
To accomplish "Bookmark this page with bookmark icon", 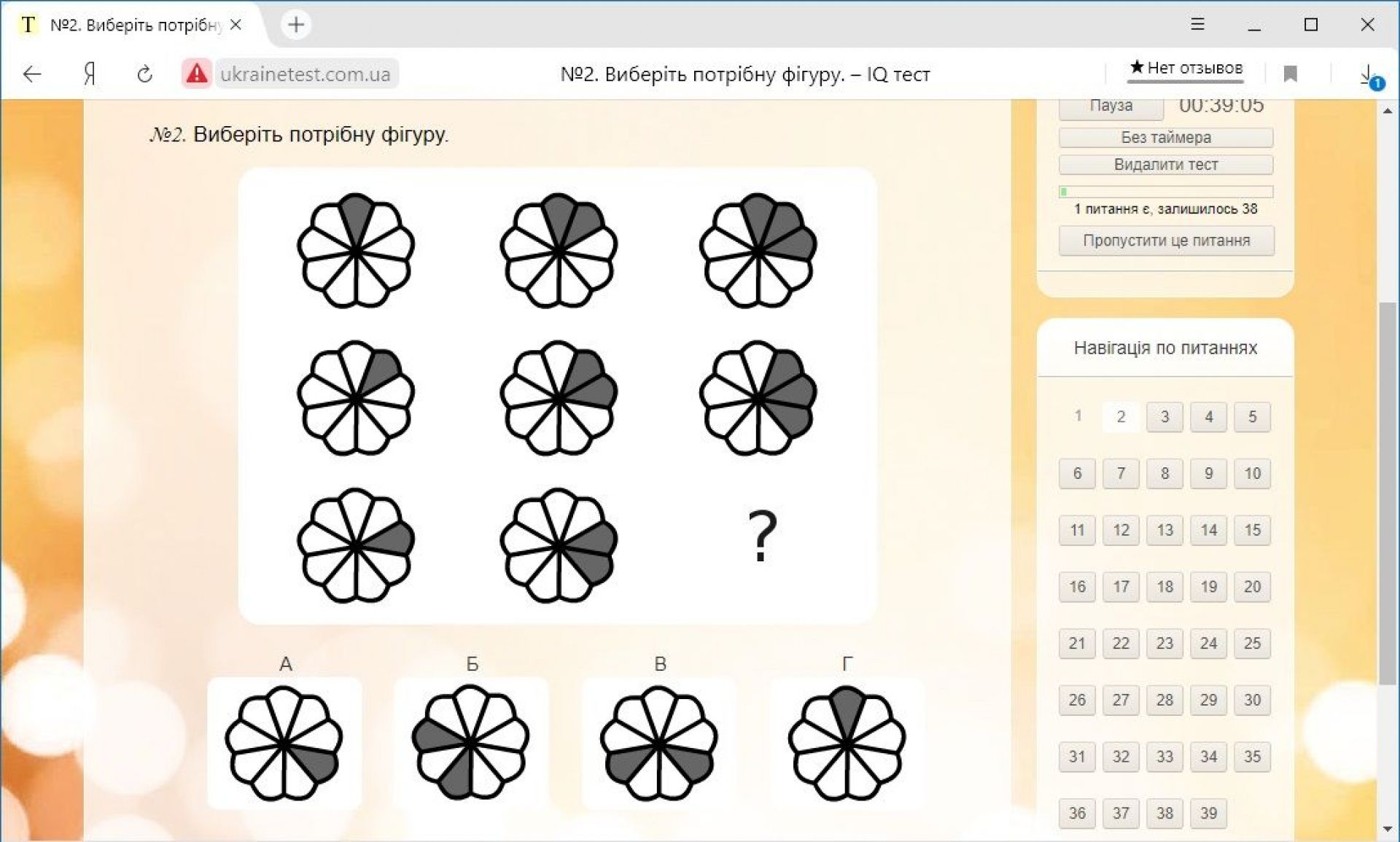I will (x=1290, y=74).
